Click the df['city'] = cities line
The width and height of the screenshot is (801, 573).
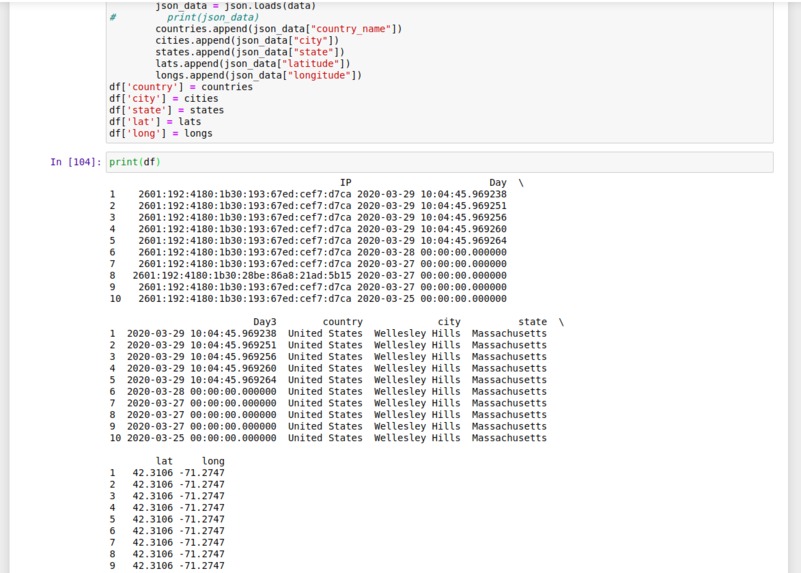point(163,99)
